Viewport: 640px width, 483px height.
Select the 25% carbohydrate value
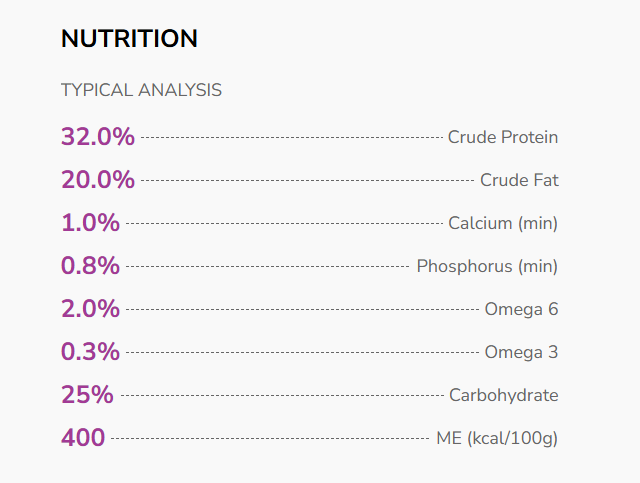point(87,395)
